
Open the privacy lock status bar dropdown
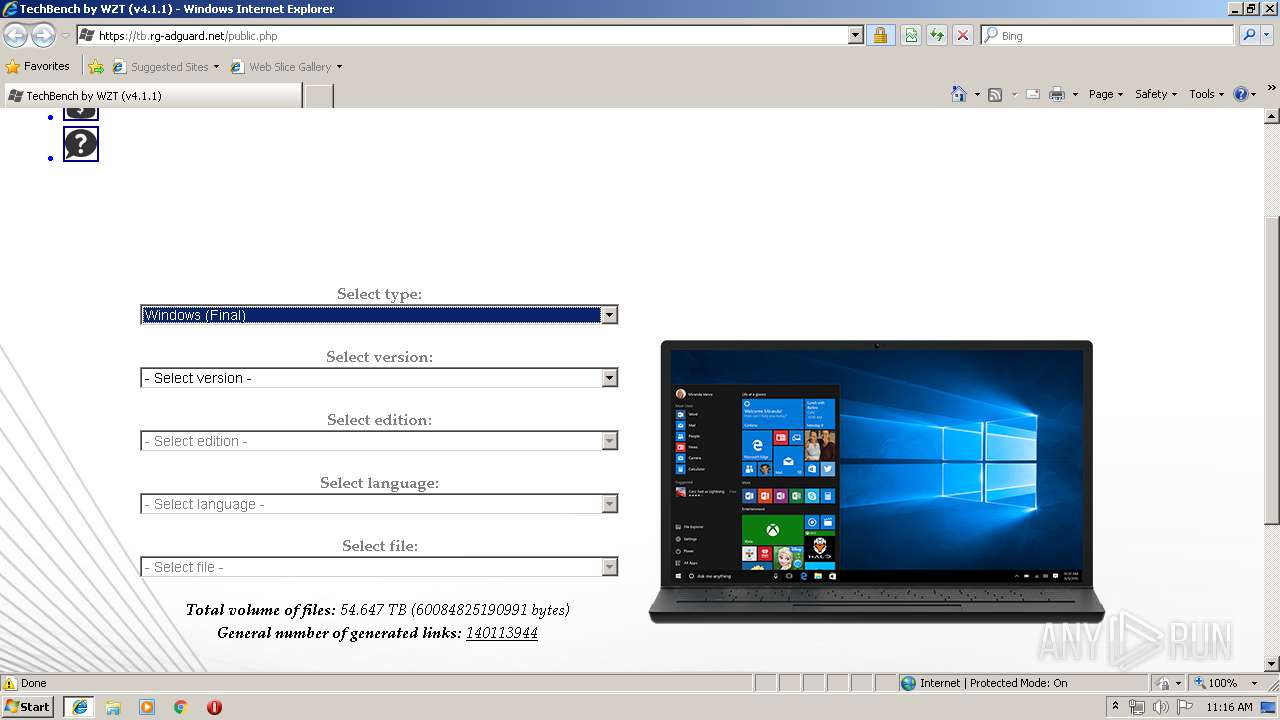tap(1168, 683)
